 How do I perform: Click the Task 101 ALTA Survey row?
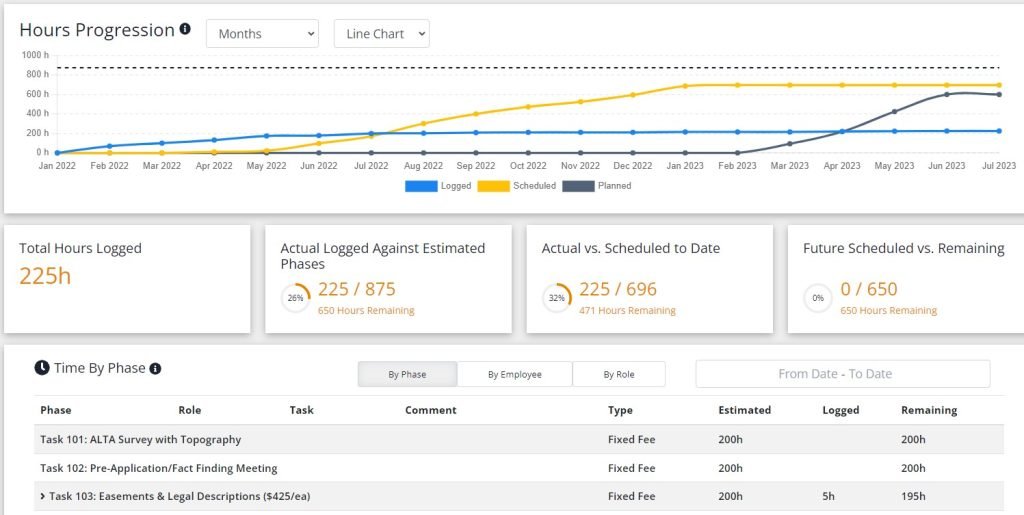(519, 439)
